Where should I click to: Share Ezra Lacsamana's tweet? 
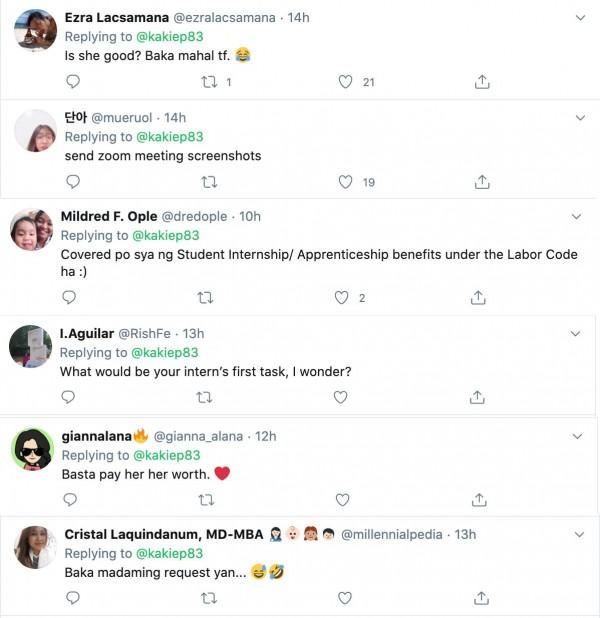482,82
